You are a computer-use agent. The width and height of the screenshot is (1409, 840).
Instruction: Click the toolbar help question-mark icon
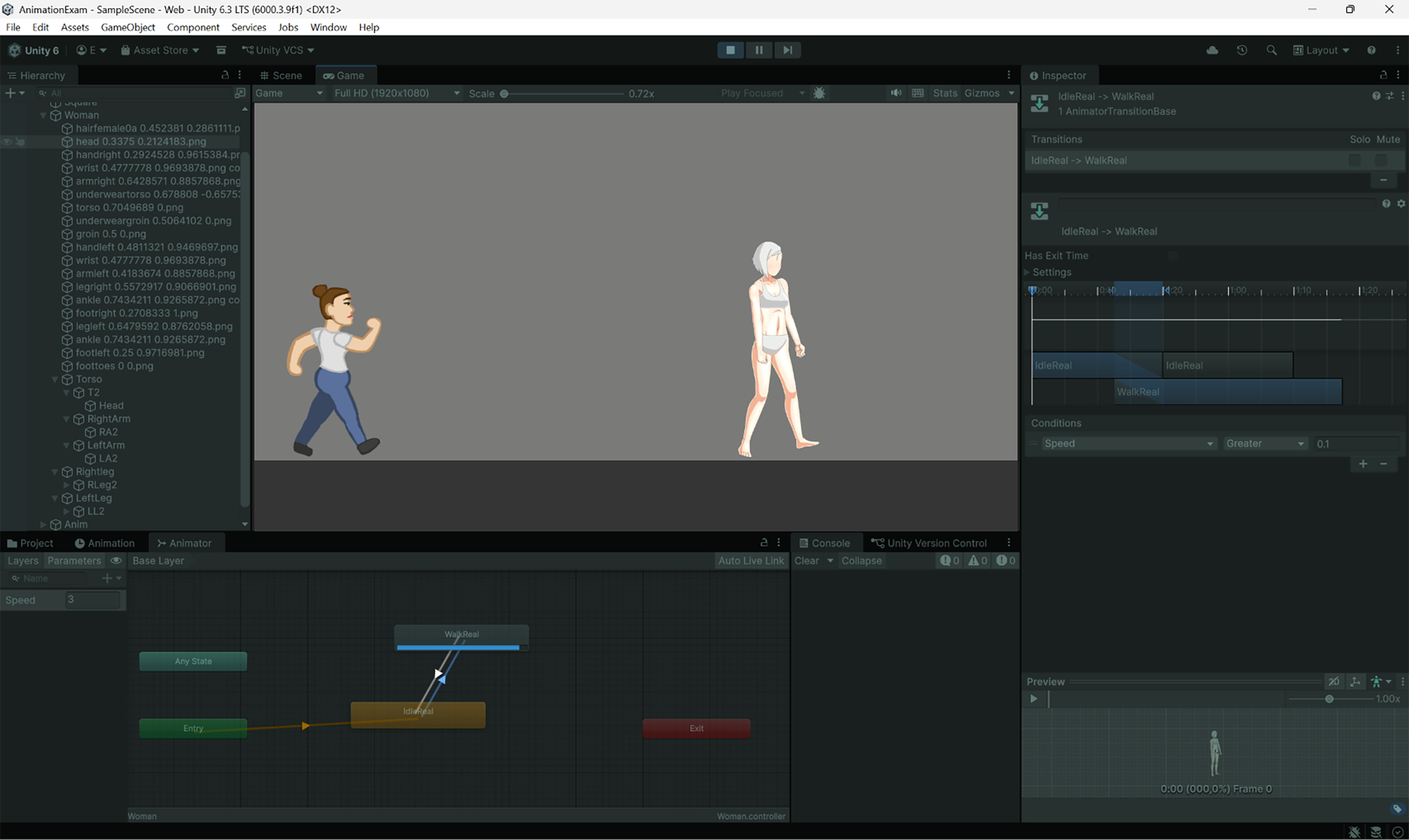click(x=1371, y=50)
